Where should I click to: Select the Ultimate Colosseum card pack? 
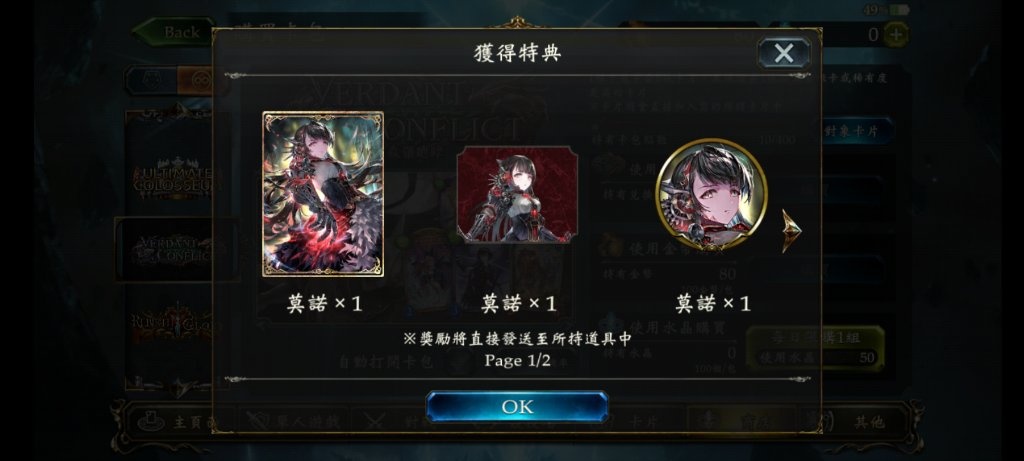[x=173, y=173]
